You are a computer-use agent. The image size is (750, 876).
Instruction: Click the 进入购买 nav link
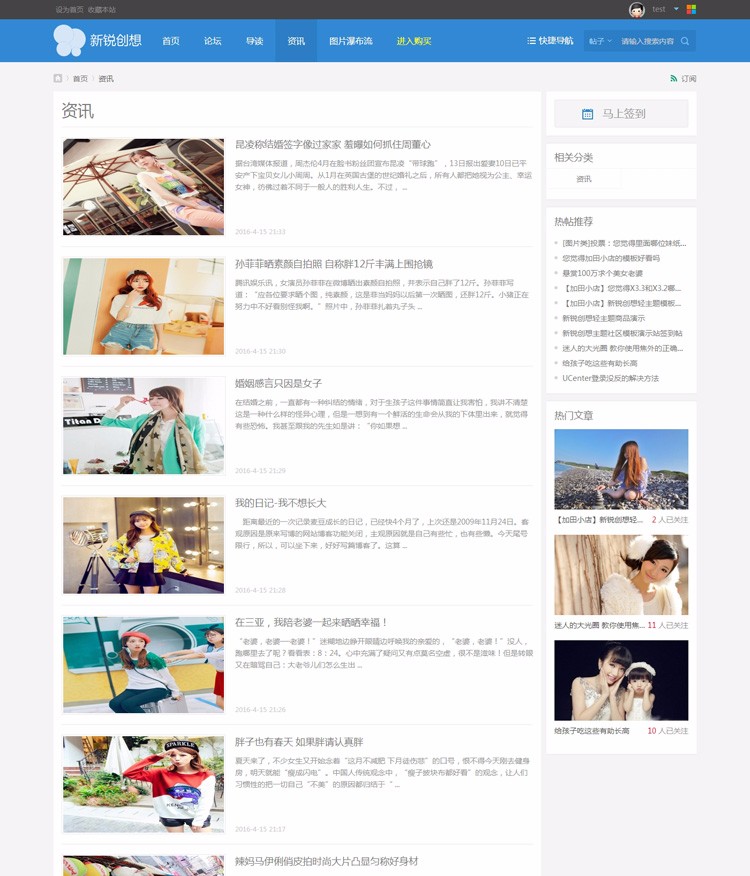tap(414, 41)
